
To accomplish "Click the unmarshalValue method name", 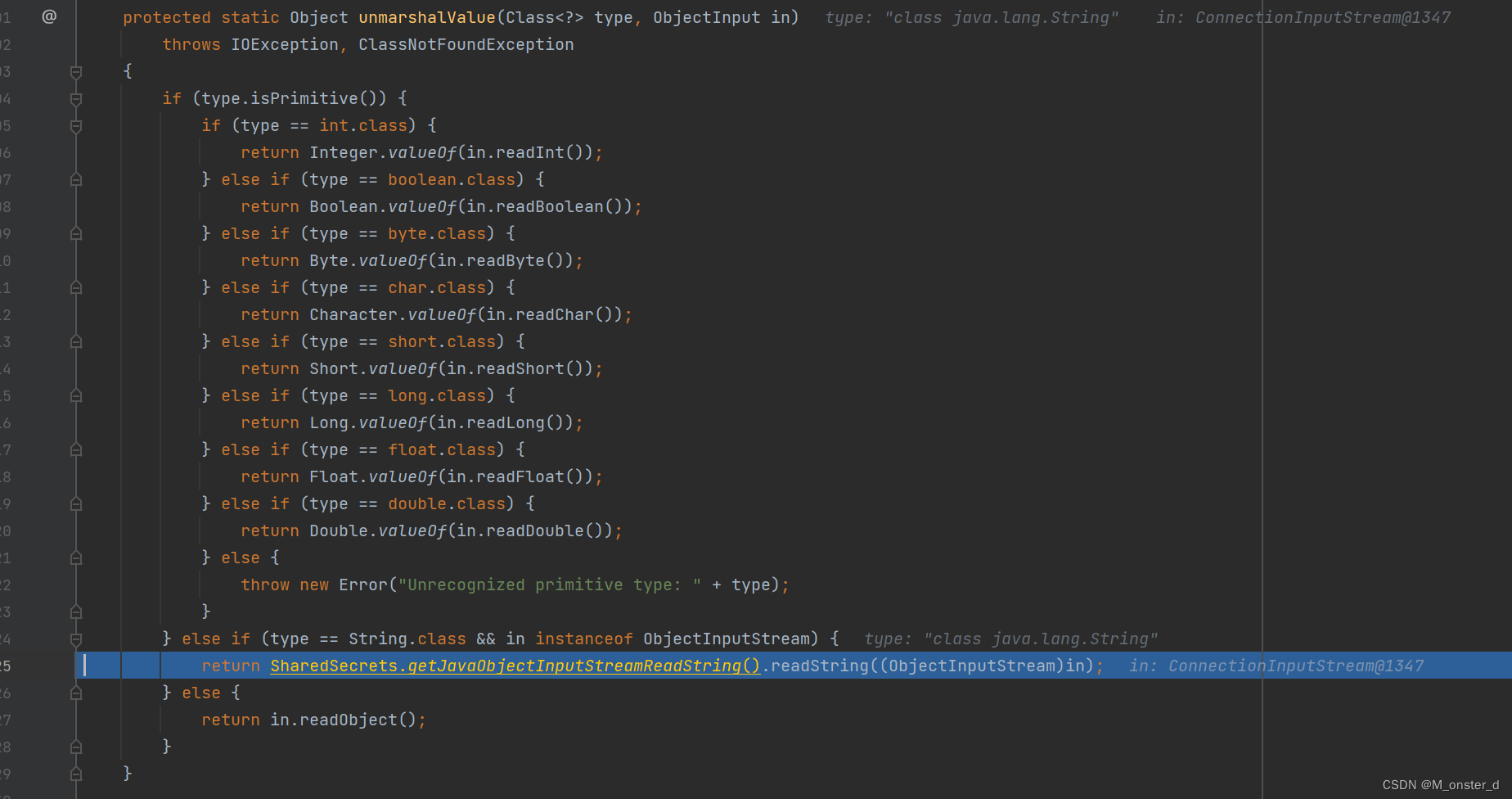I will (427, 17).
